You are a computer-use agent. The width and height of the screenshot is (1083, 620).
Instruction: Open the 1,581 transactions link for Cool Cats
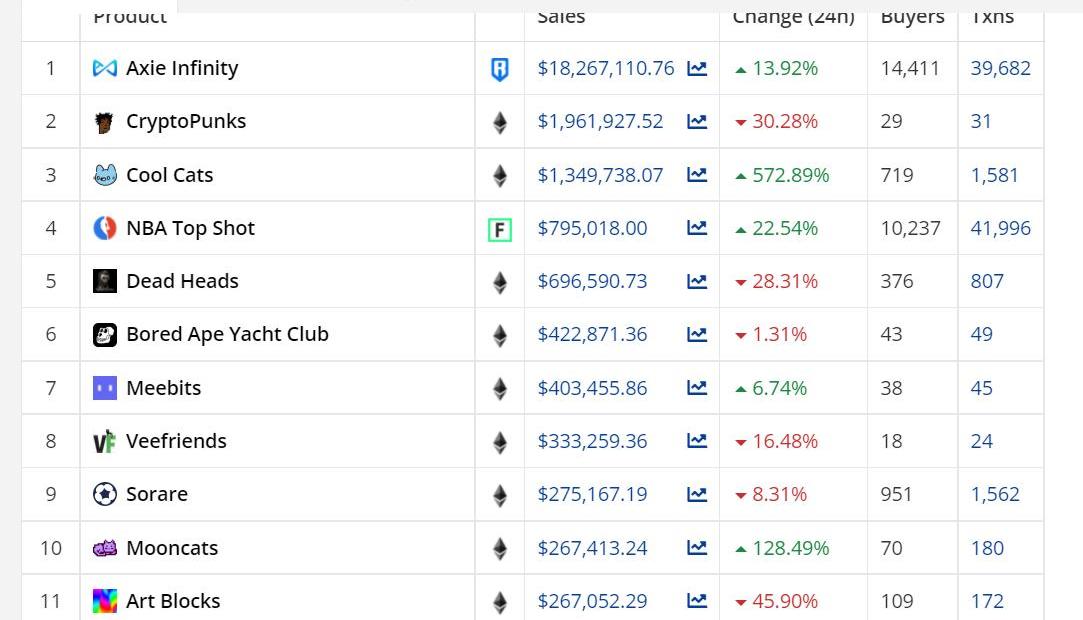pyautogui.click(x=995, y=175)
